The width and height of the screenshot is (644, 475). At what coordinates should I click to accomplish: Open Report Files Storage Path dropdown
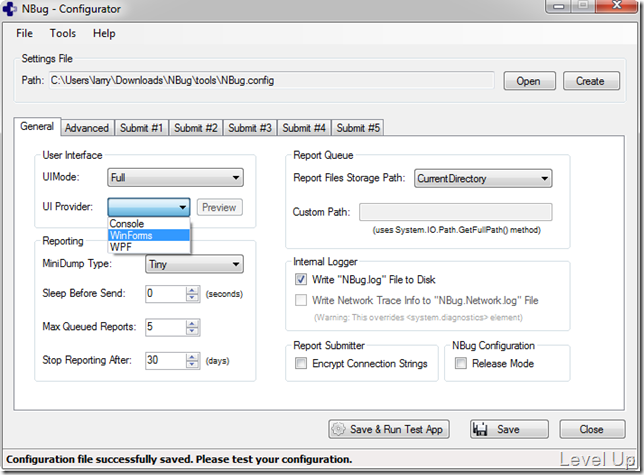point(483,179)
